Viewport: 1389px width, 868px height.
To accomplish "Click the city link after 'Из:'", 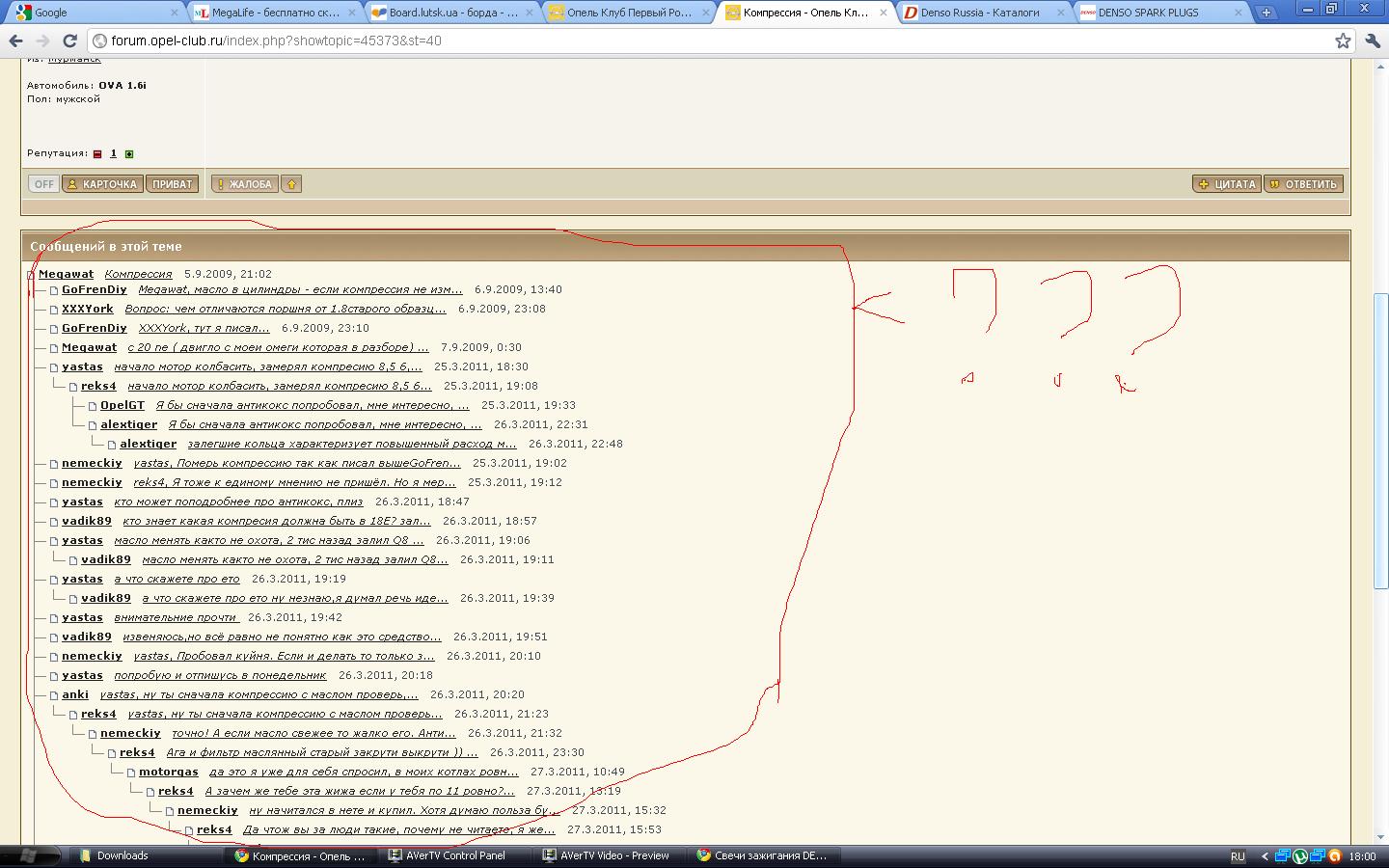I will tap(75, 61).
